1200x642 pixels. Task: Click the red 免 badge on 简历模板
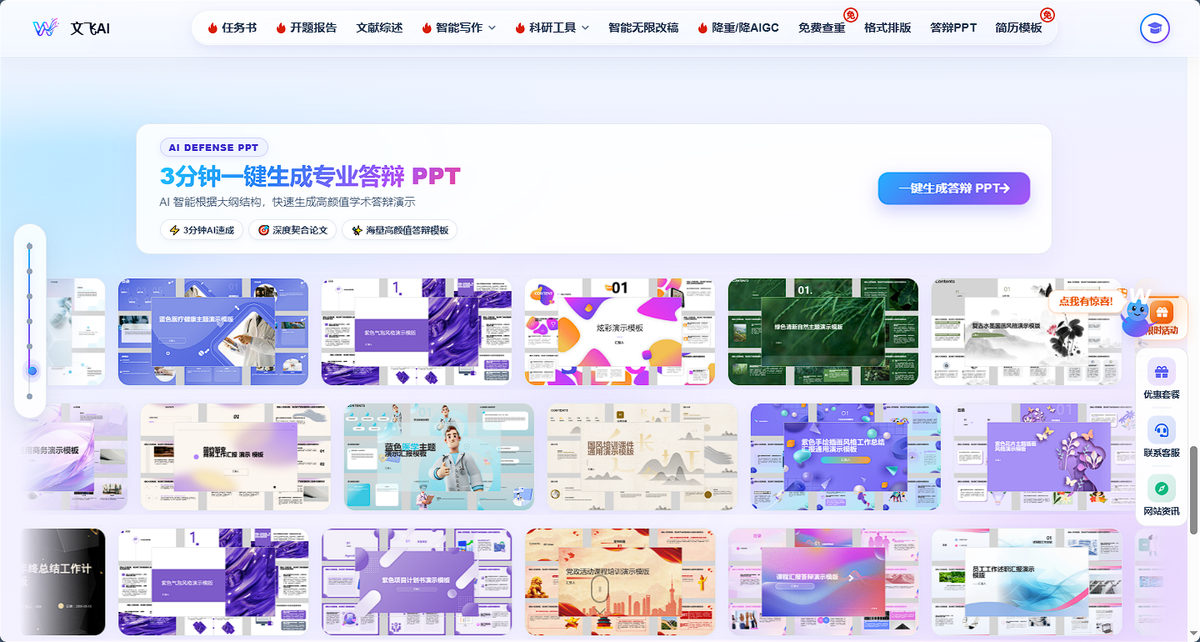(1047, 14)
